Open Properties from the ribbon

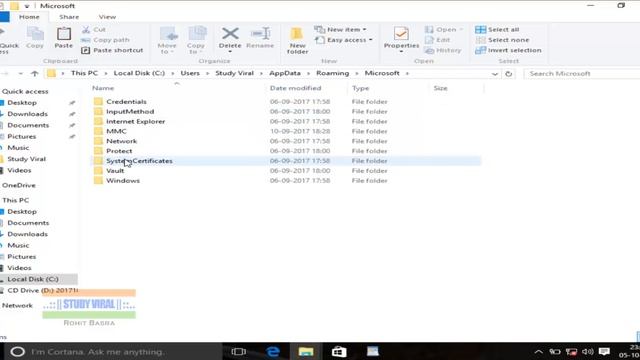401,40
